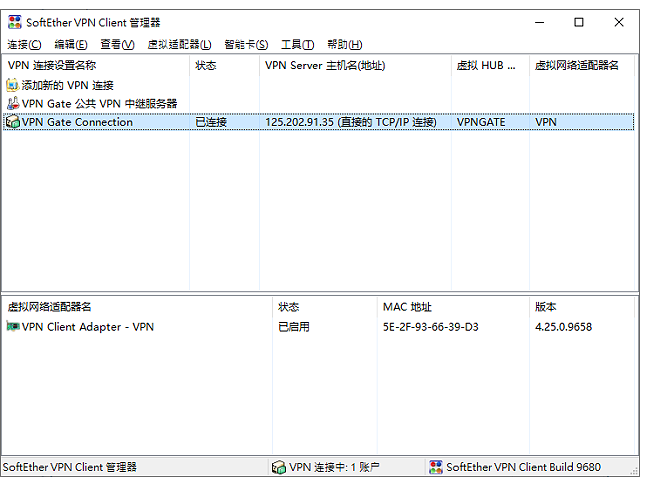Click status bar text SoftEther VPN Client 管理器
This screenshot has height=486, width=645.
click(70, 467)
